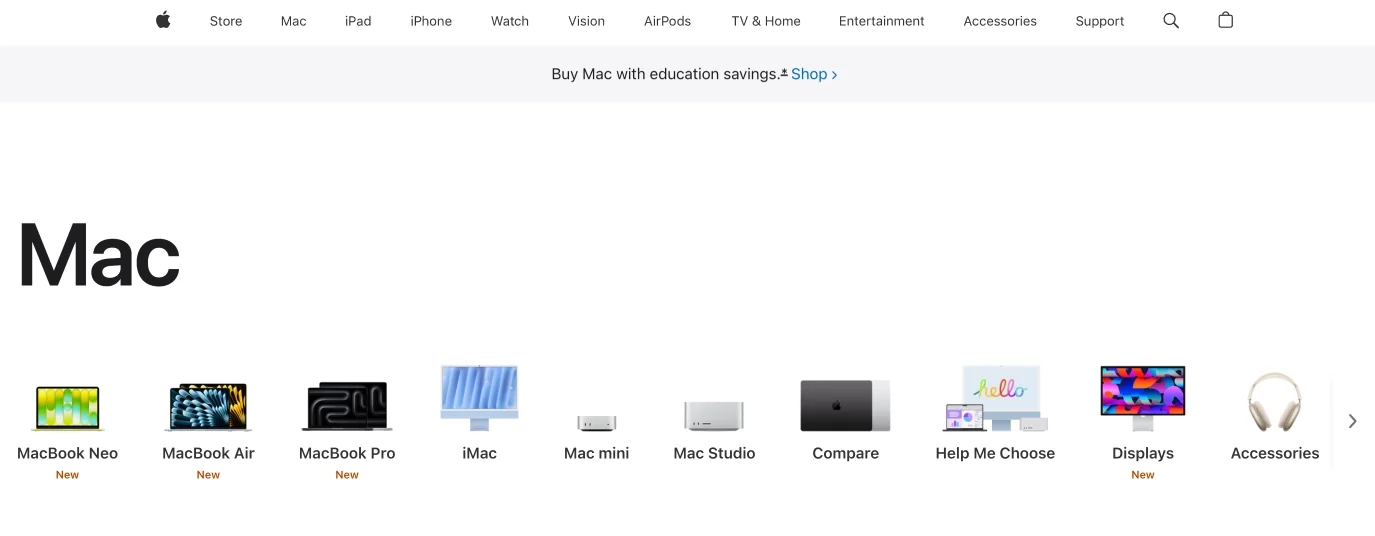Click the Compare text label
Screen dimensions: 1375x536
pyautogui.click(x=845, y=453)
